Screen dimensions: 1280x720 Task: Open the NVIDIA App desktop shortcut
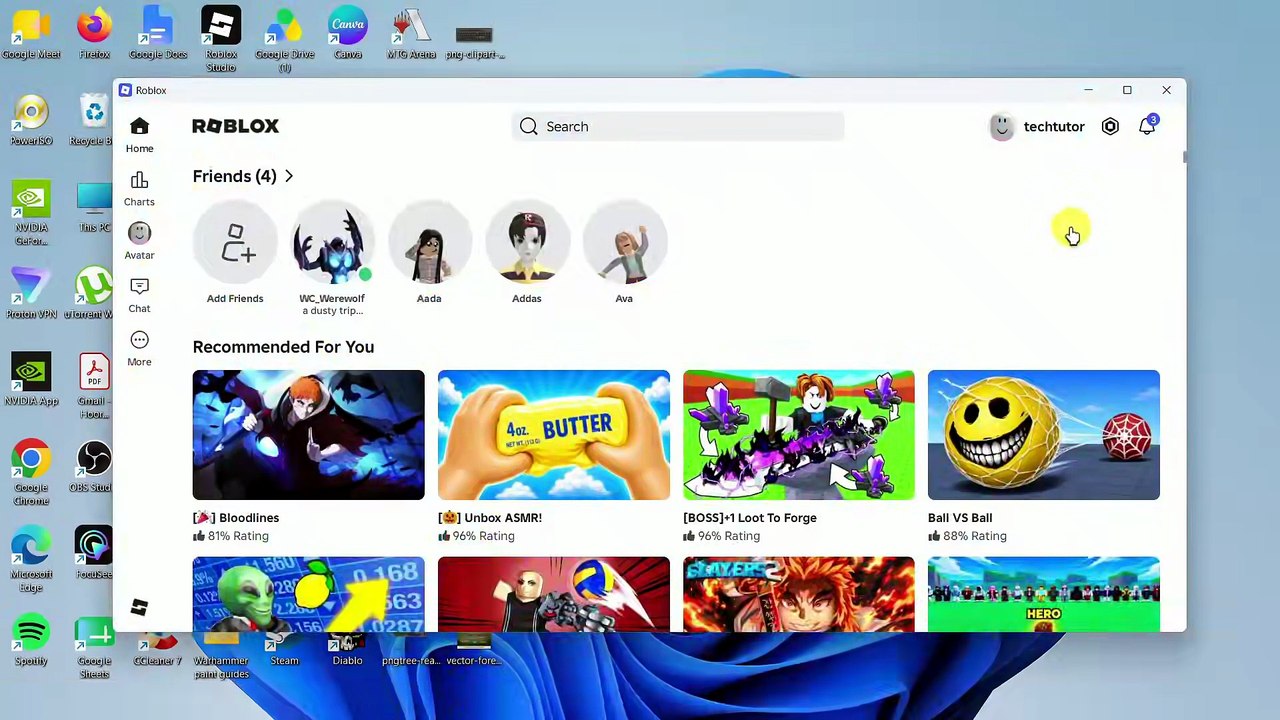coord(31,381)
